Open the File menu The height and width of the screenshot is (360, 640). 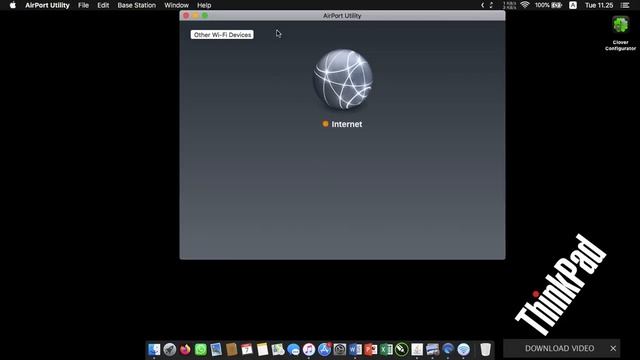click(83, 5)
